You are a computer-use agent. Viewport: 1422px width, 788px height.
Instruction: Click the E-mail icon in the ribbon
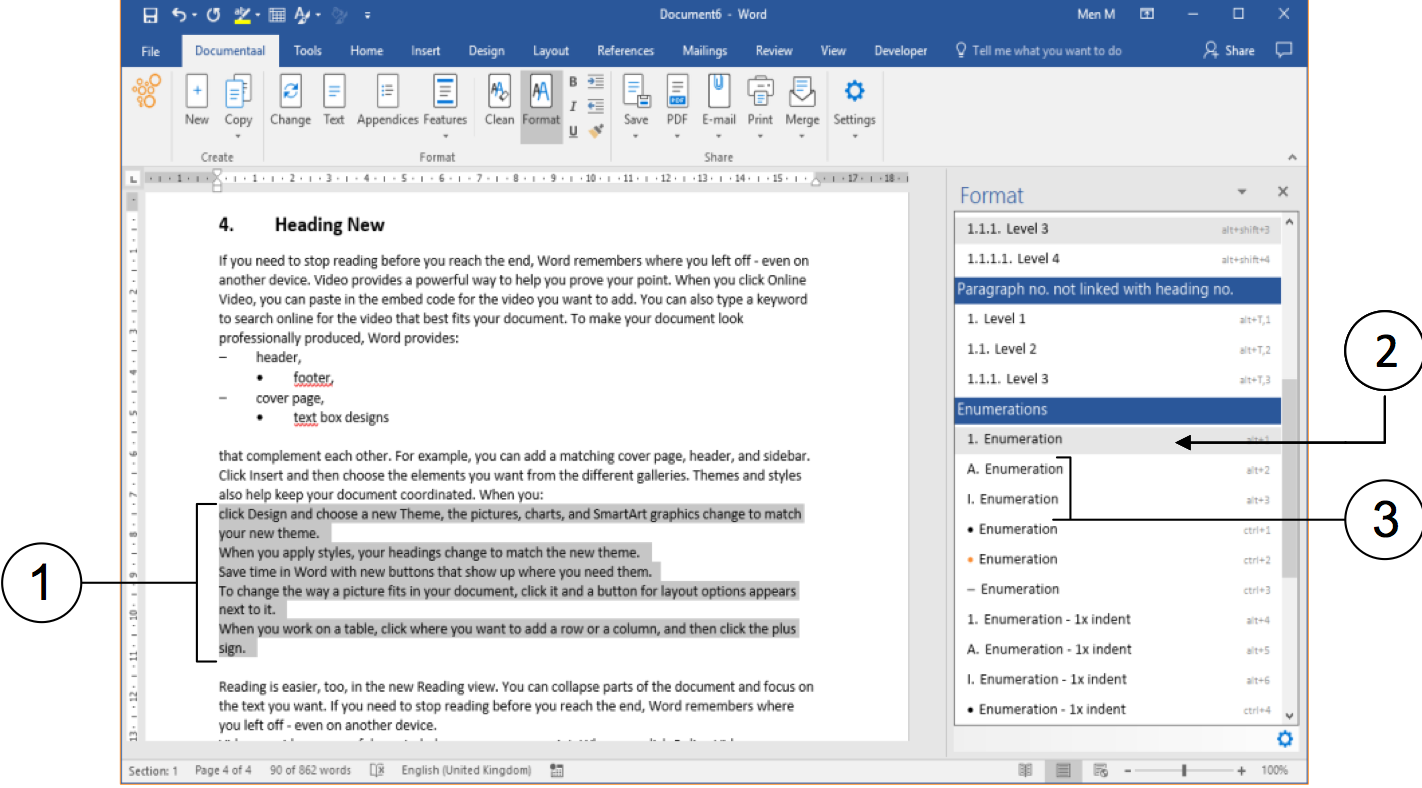(718, 92)
